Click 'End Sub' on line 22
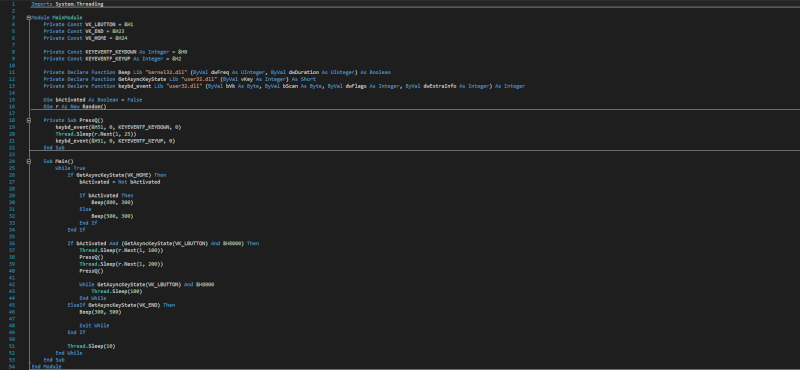Viewport: 800px width, 370px height. [54, 147]
